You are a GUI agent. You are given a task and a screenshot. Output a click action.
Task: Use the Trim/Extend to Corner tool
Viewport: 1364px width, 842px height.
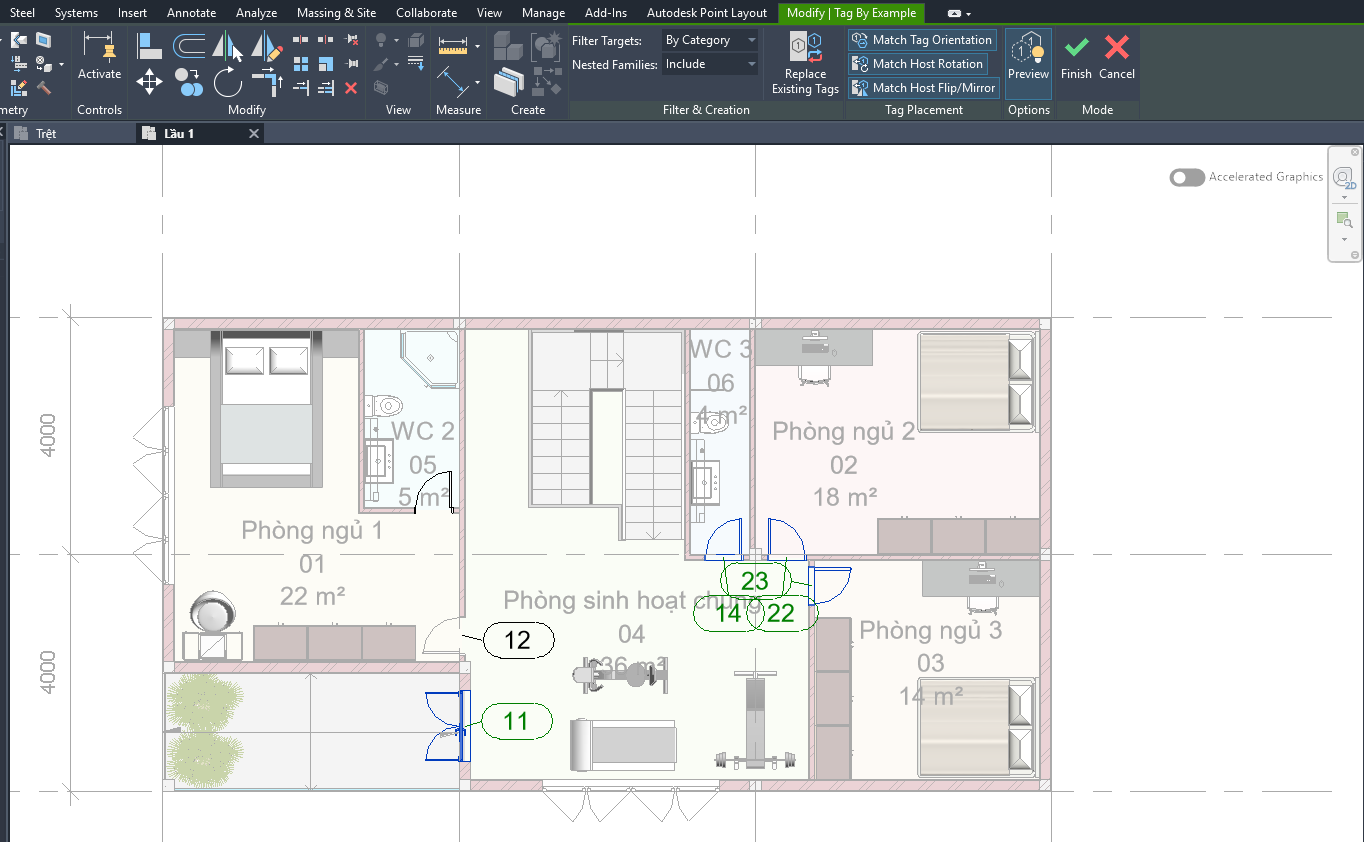point(267,81)
